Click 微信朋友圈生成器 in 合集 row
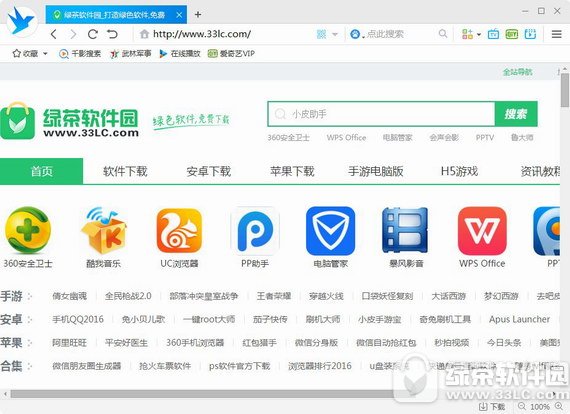This screenshot has width=570, height=414. [x=87, y=366]
